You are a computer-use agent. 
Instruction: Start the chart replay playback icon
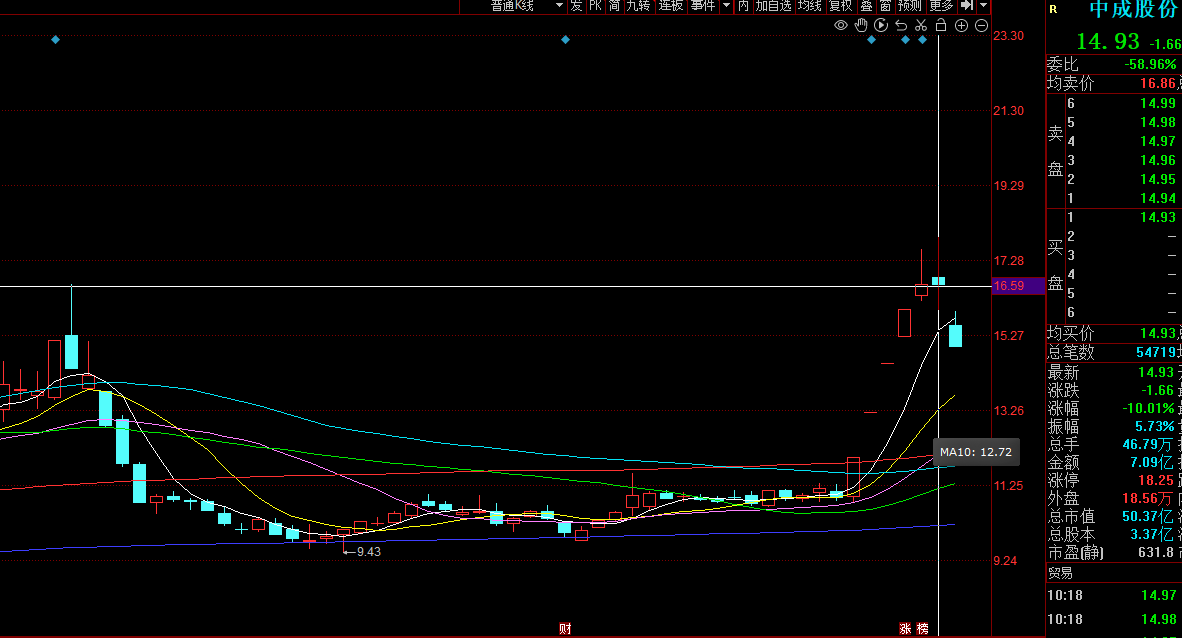pyautogui.click(x=880, y=26)
